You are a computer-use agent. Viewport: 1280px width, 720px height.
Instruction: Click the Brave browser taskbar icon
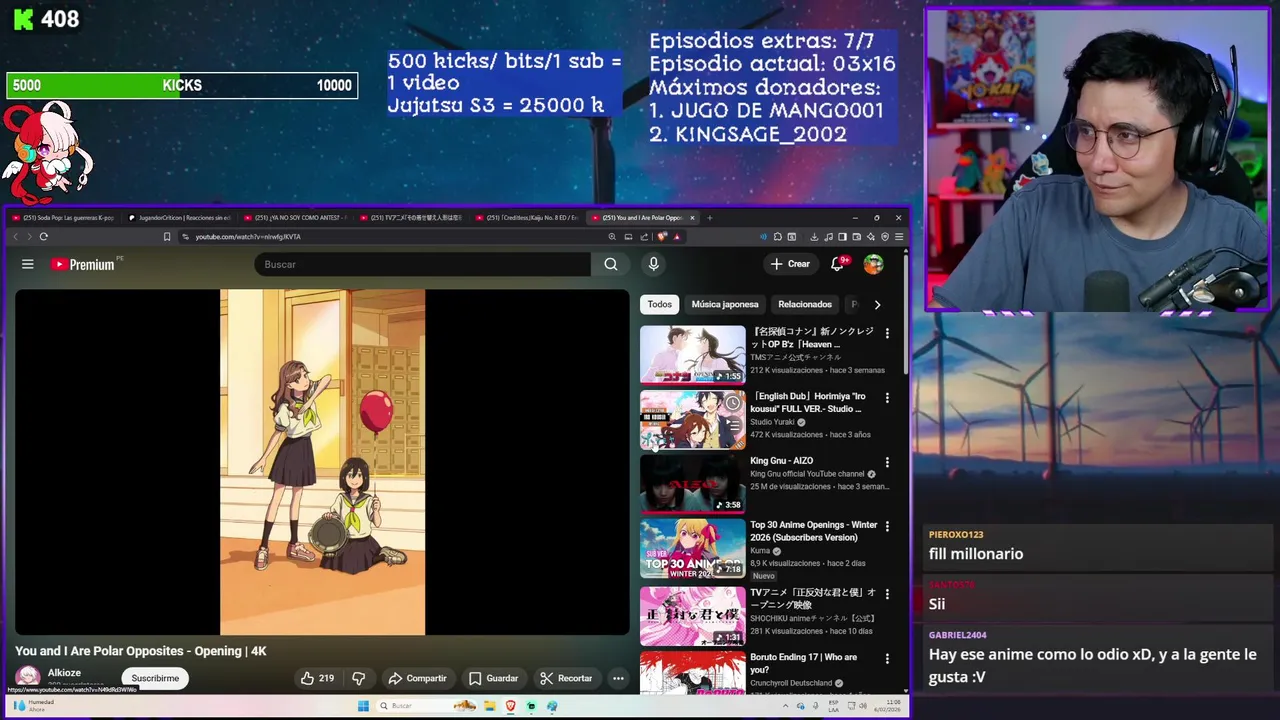point(510,706)
